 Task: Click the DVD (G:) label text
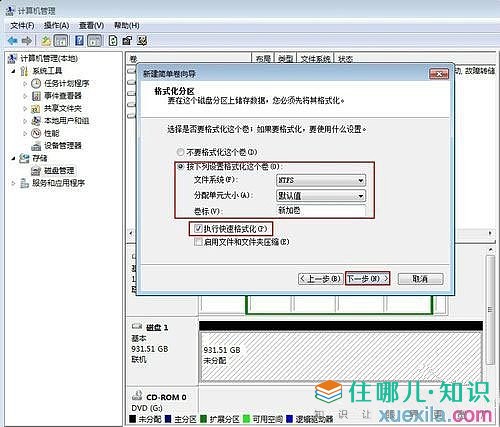pyautogui.click(x=147, y=408)
